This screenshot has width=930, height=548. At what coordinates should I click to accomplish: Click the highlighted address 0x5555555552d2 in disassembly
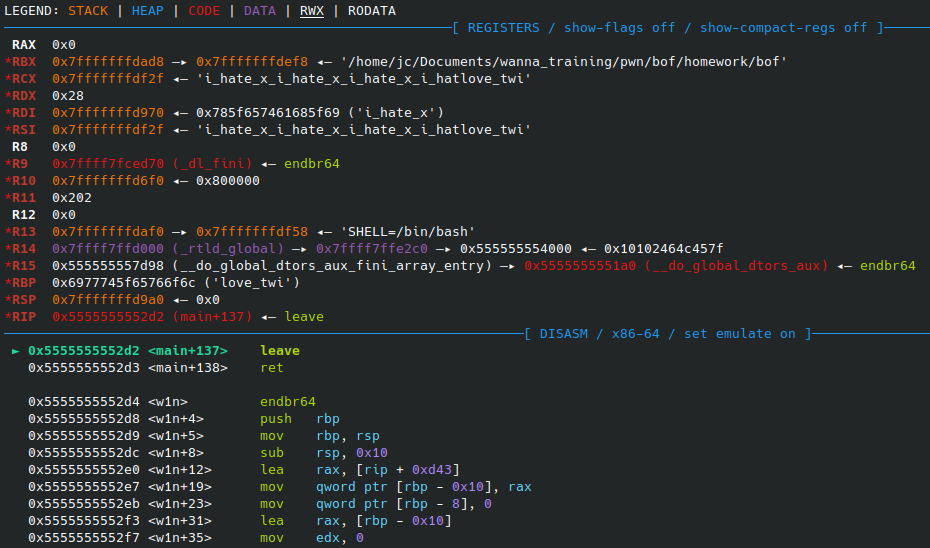84,351
